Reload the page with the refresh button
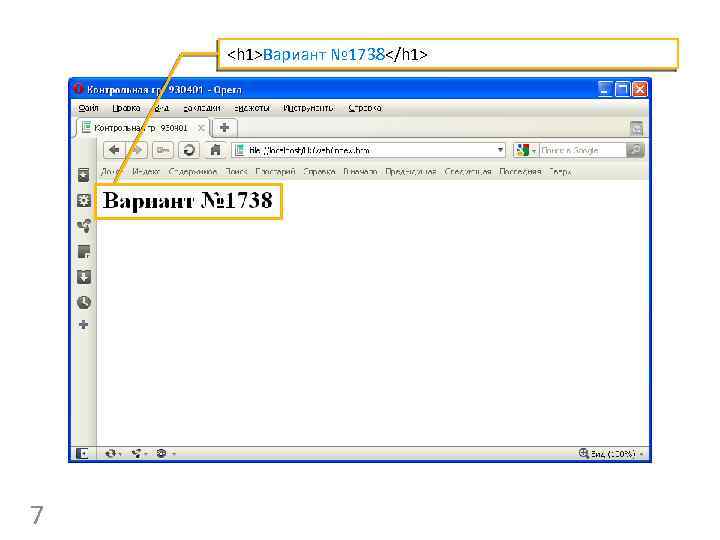The width and height of the screenshot is (720, 540). click(189, 150)
